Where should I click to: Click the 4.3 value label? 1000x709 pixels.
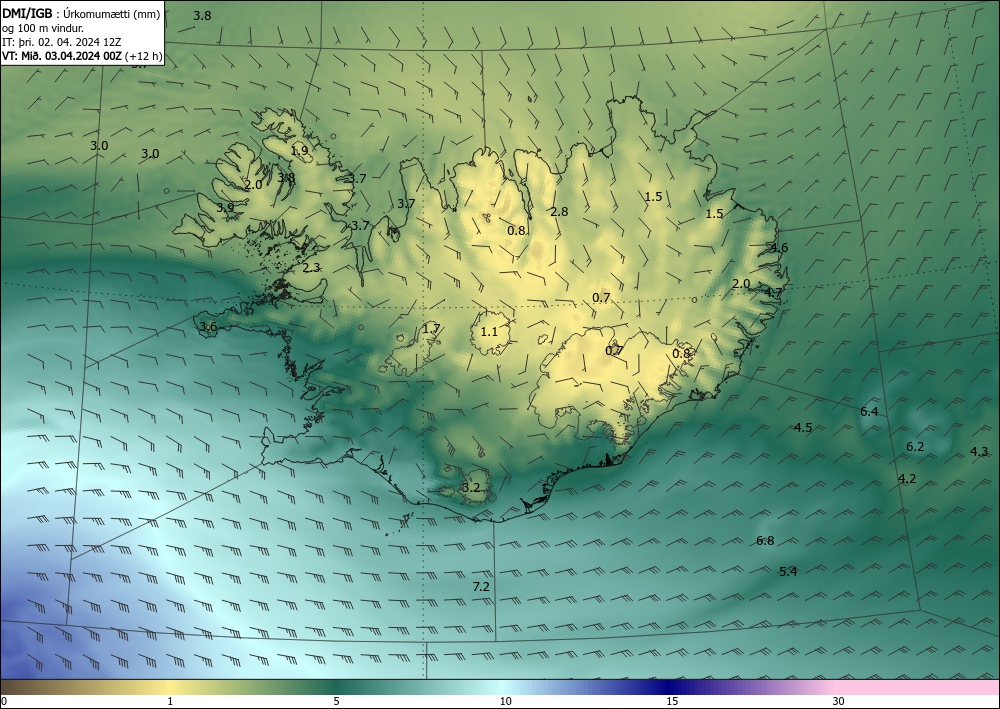pyautogui.click(x=979, y=452)
